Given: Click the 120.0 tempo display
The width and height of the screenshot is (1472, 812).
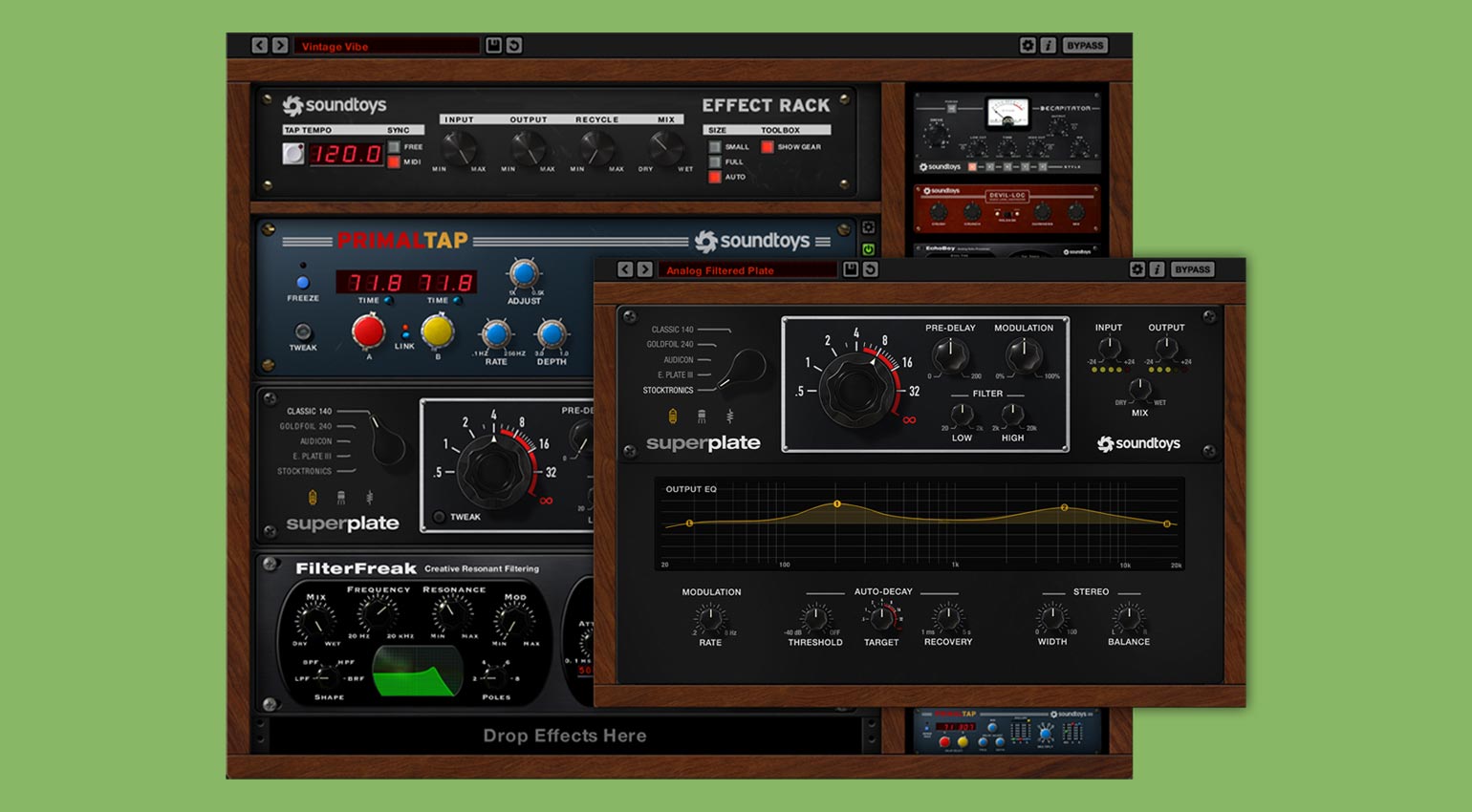Looking at the screenshot, I should 346,153.
